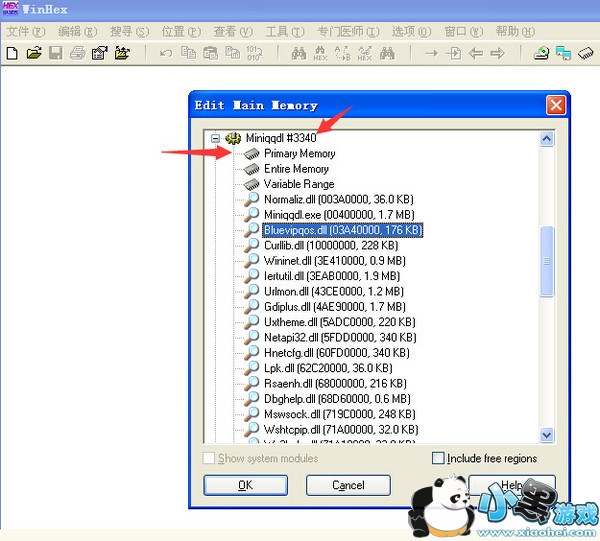
Task: Click the Print toolbar icon
Action: [78, 53]
